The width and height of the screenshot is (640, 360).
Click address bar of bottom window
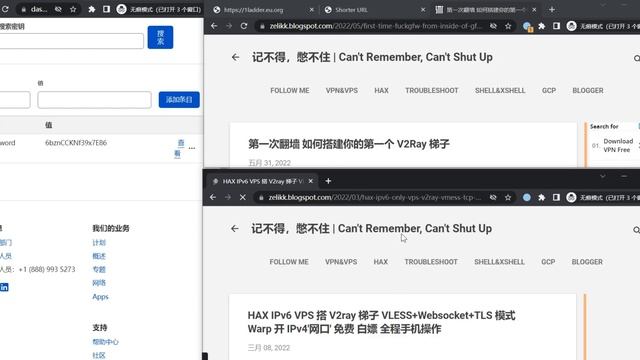pos(375,198)
